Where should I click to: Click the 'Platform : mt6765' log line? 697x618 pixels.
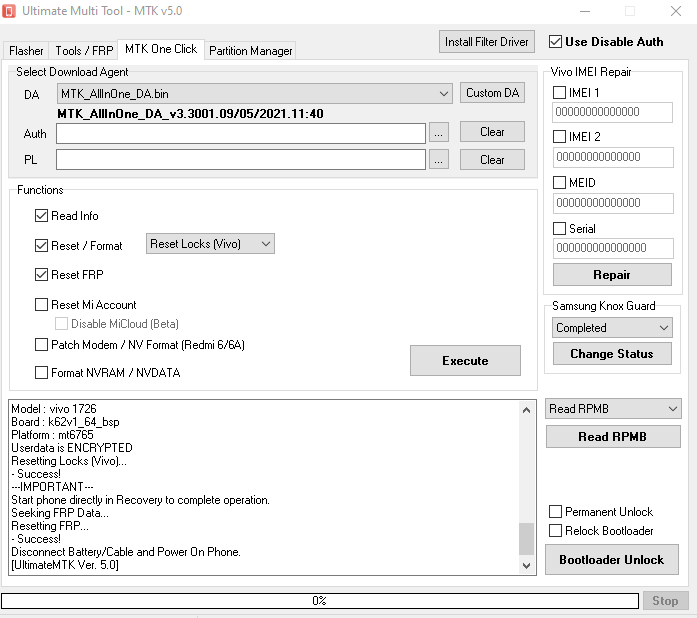pyautogui.click(x=52, y=434)
